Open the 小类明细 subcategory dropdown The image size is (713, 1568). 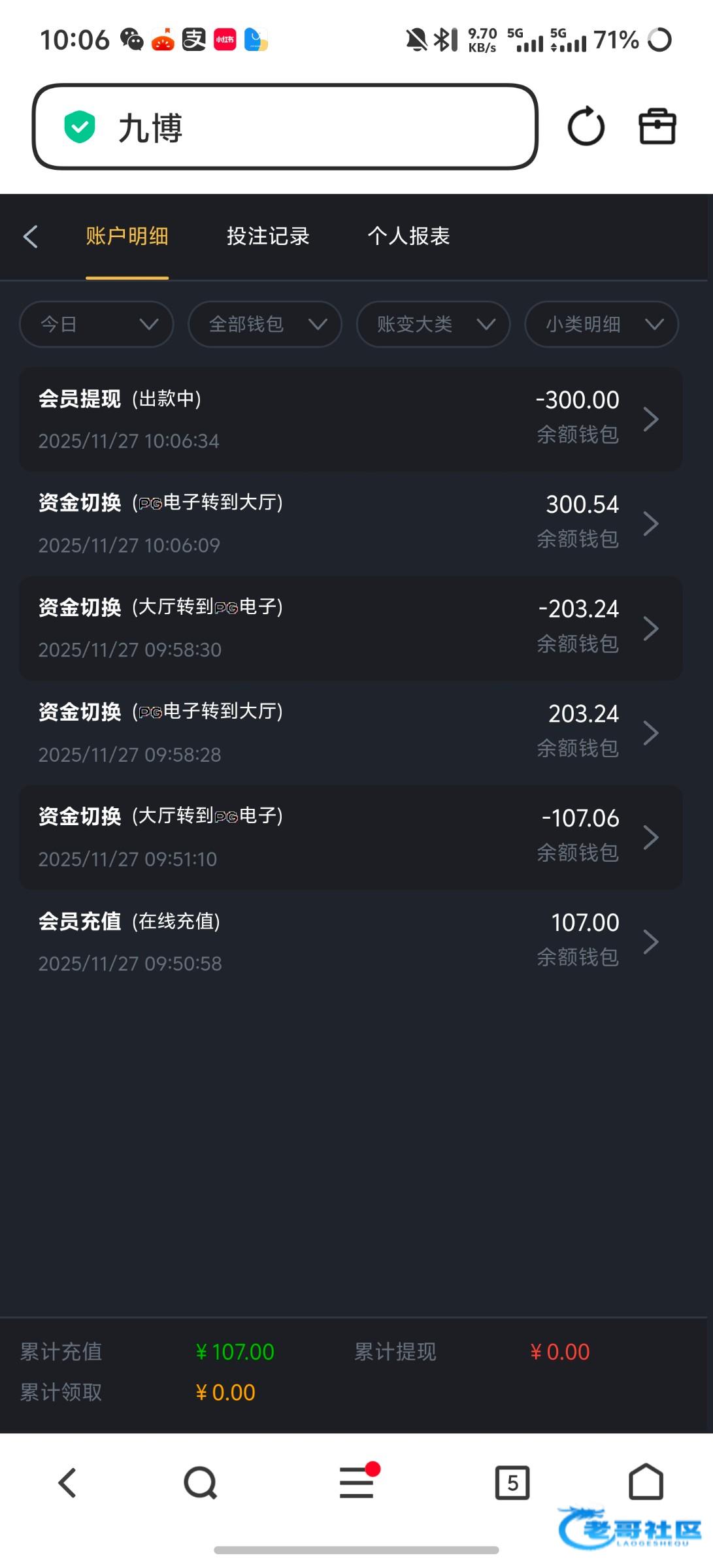tap(601, 324)
